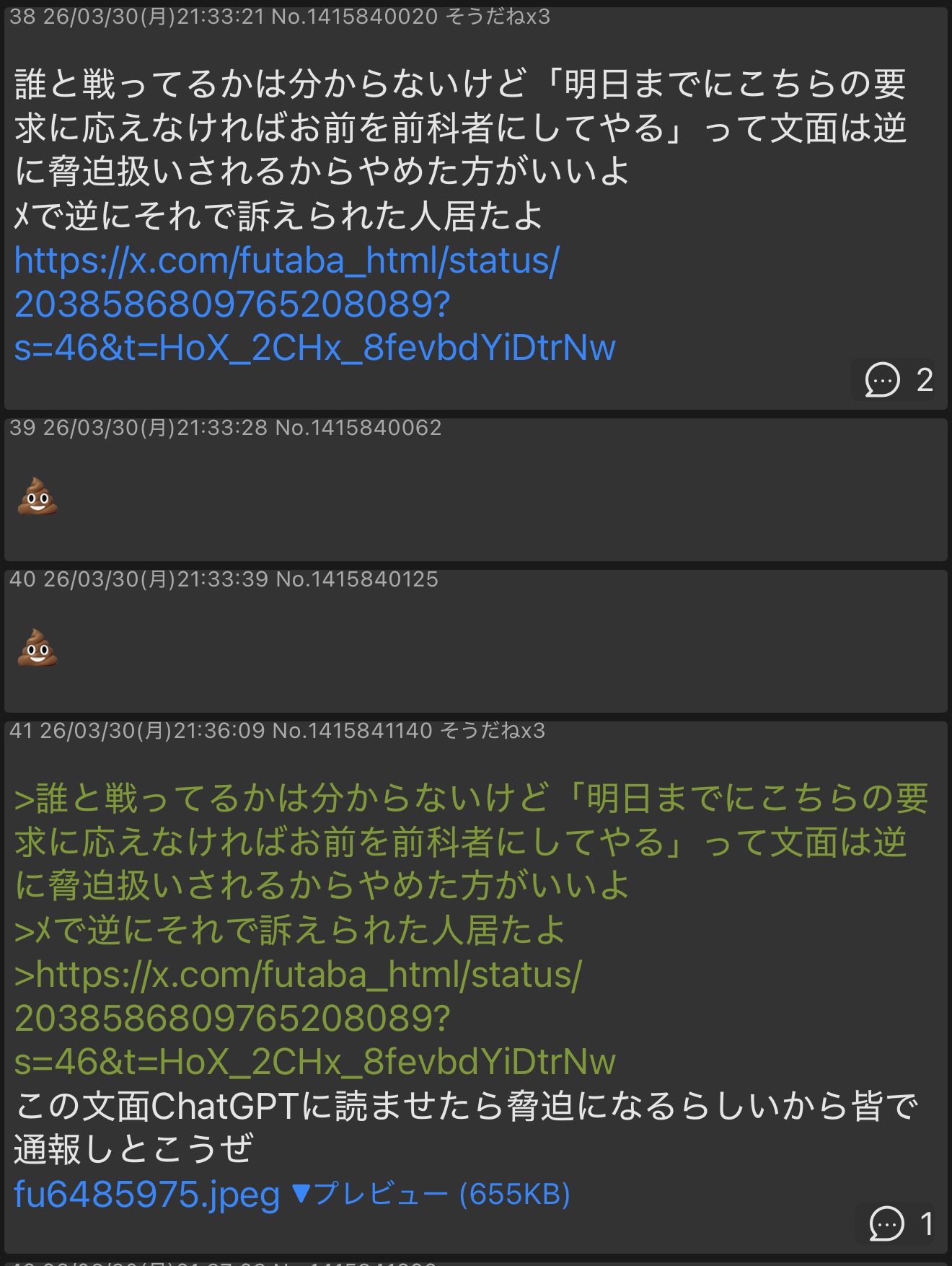Tap quoted line >Xで逆にそれで訴えられた人居たよ
This screenshot has height=1266, width=952.
click(290, 931)
